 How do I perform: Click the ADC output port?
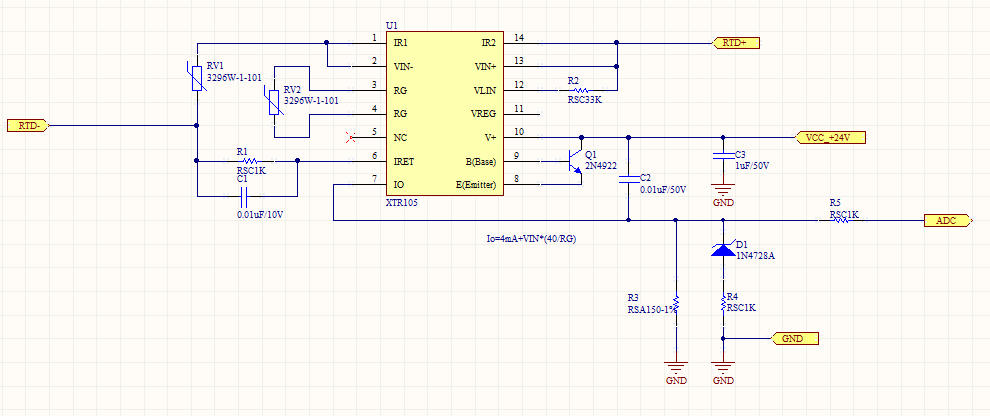(x=948, y=220)
